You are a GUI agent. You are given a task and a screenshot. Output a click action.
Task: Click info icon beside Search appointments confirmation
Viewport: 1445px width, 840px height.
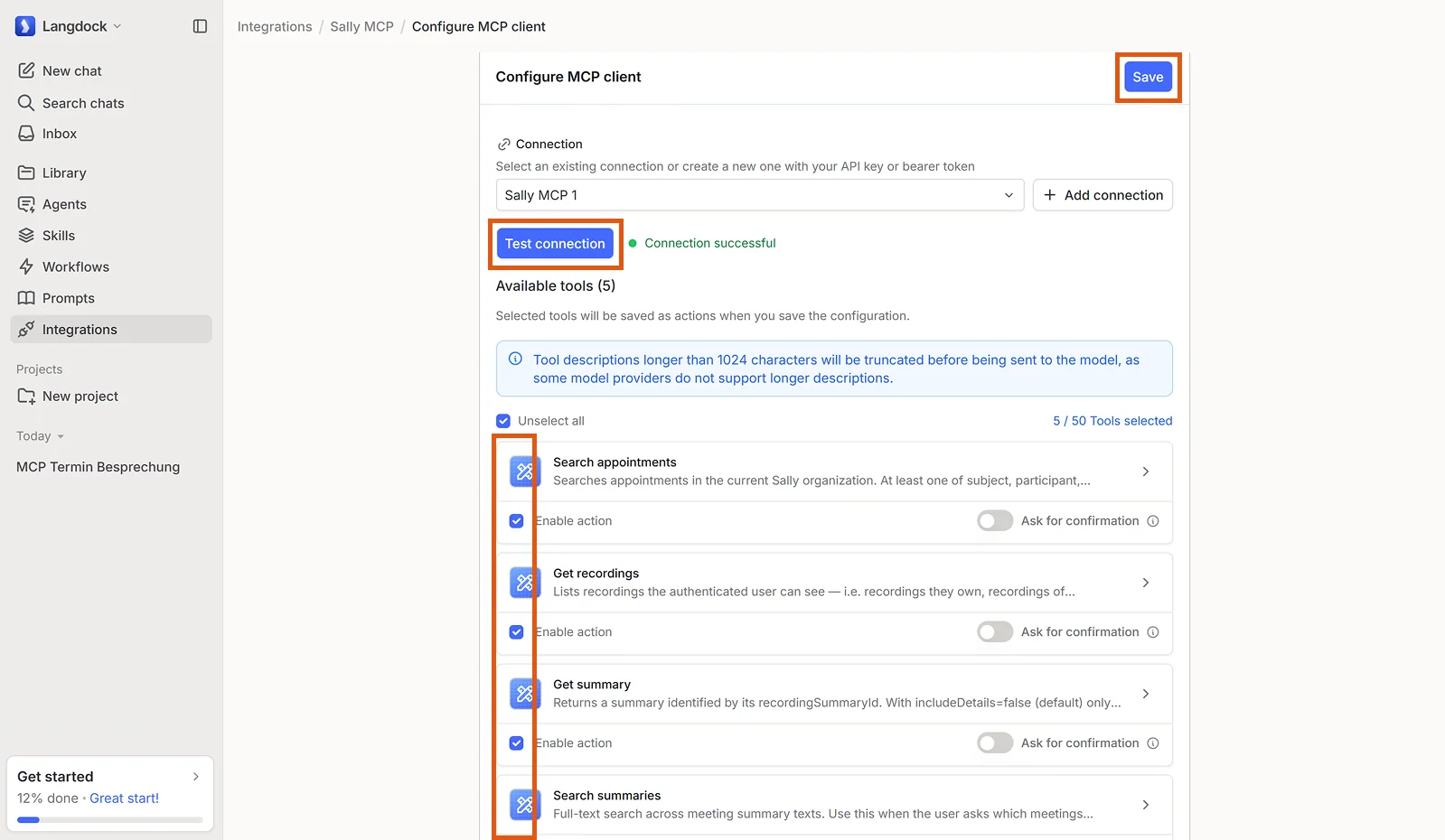tap(1153, 521)
